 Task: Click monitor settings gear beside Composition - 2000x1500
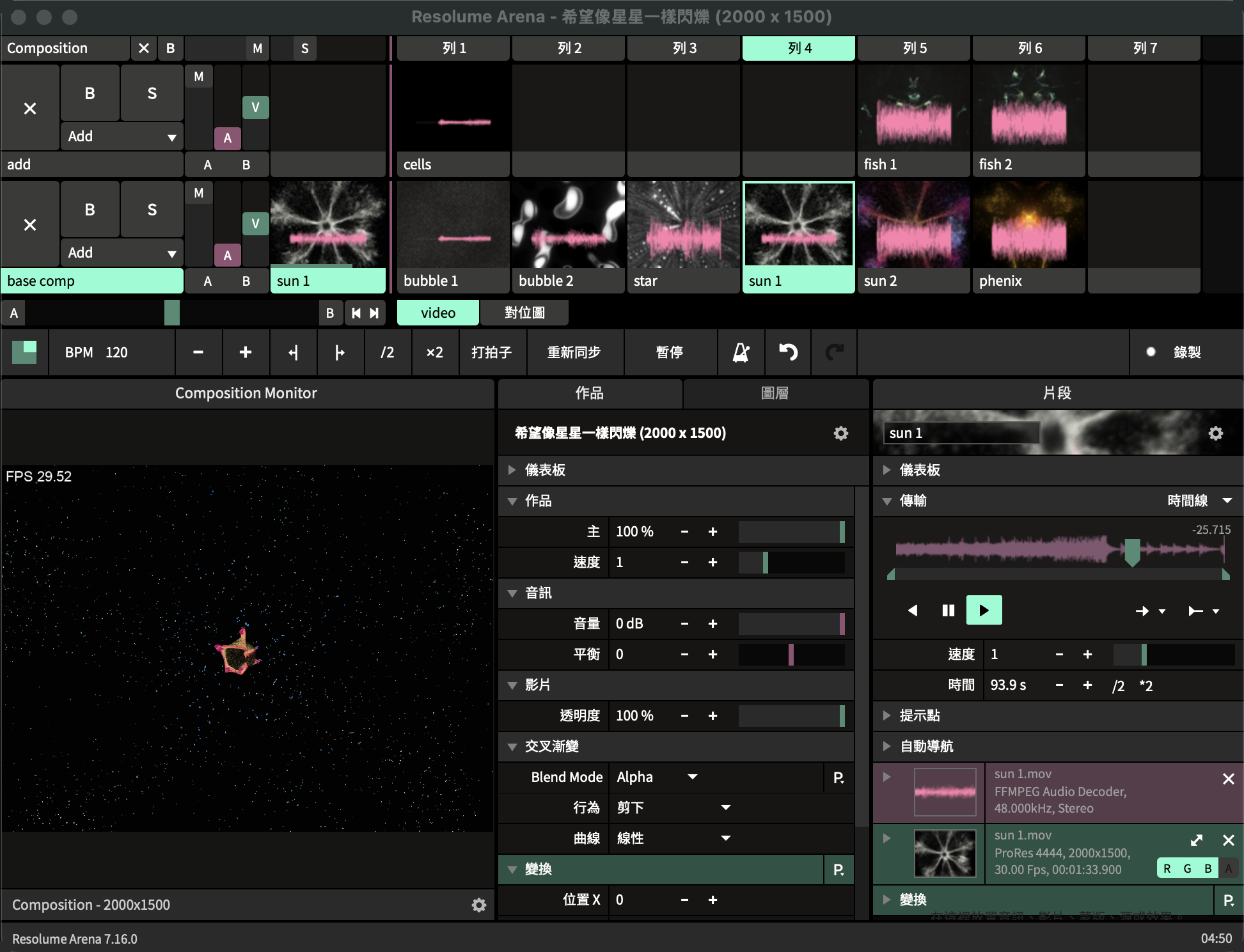478,905
